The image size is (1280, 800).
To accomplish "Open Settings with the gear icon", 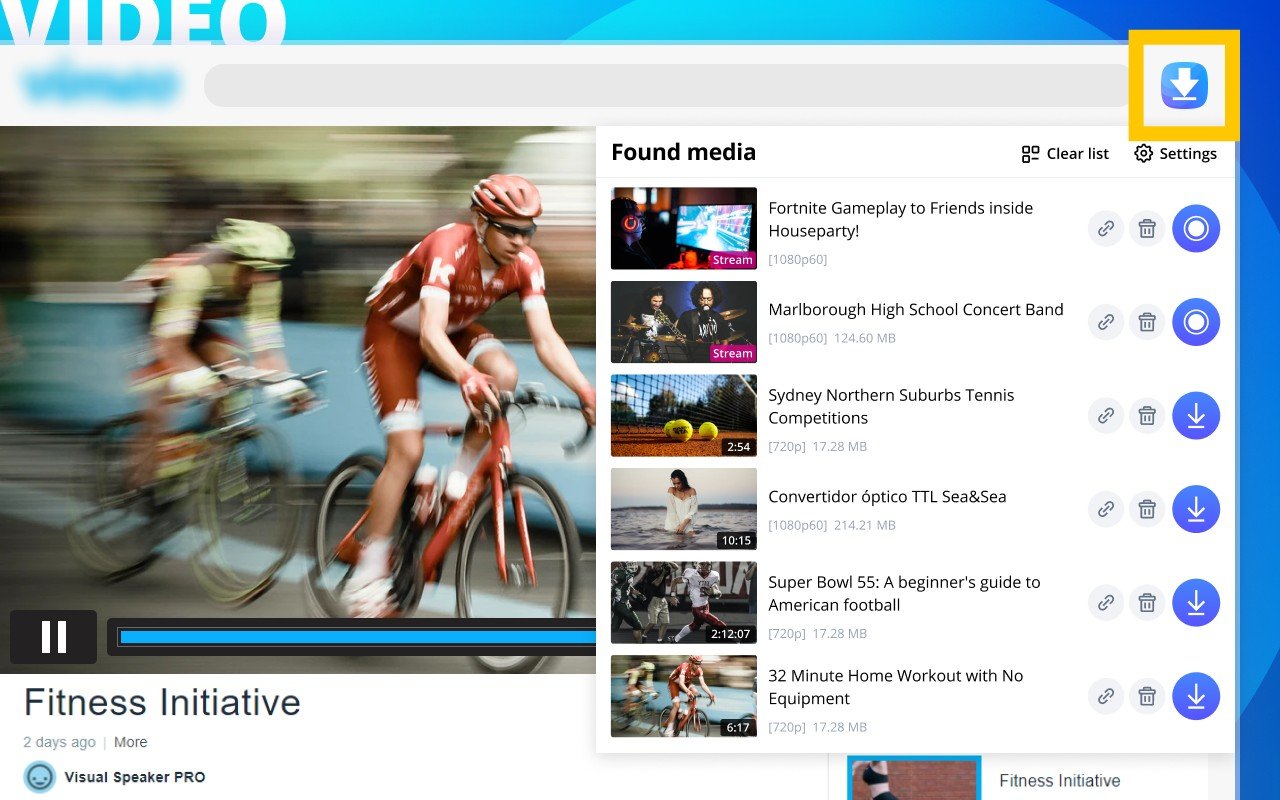I will click(x=1175, y=153).
